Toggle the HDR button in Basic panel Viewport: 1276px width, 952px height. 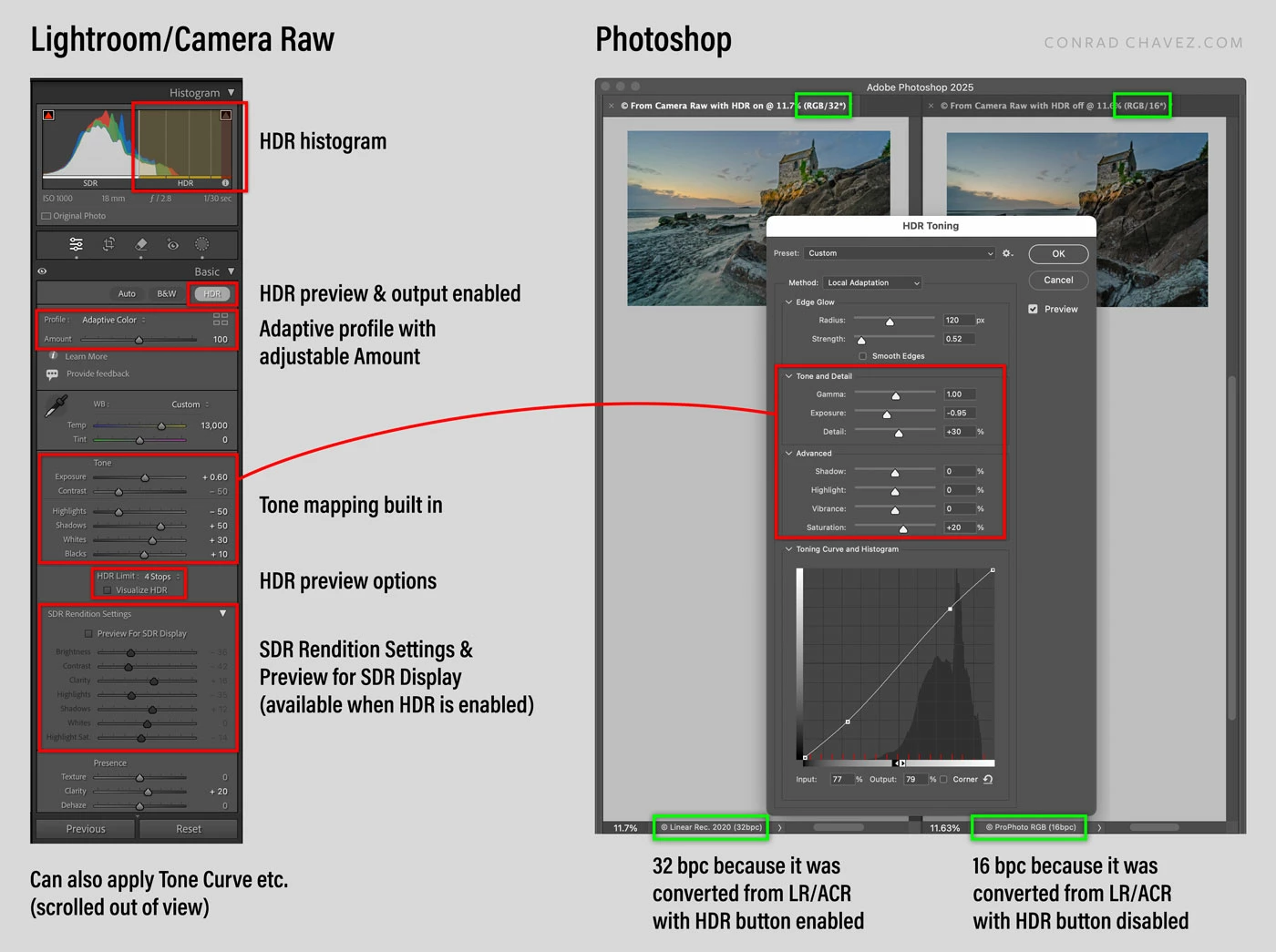(x=212, y=294)
